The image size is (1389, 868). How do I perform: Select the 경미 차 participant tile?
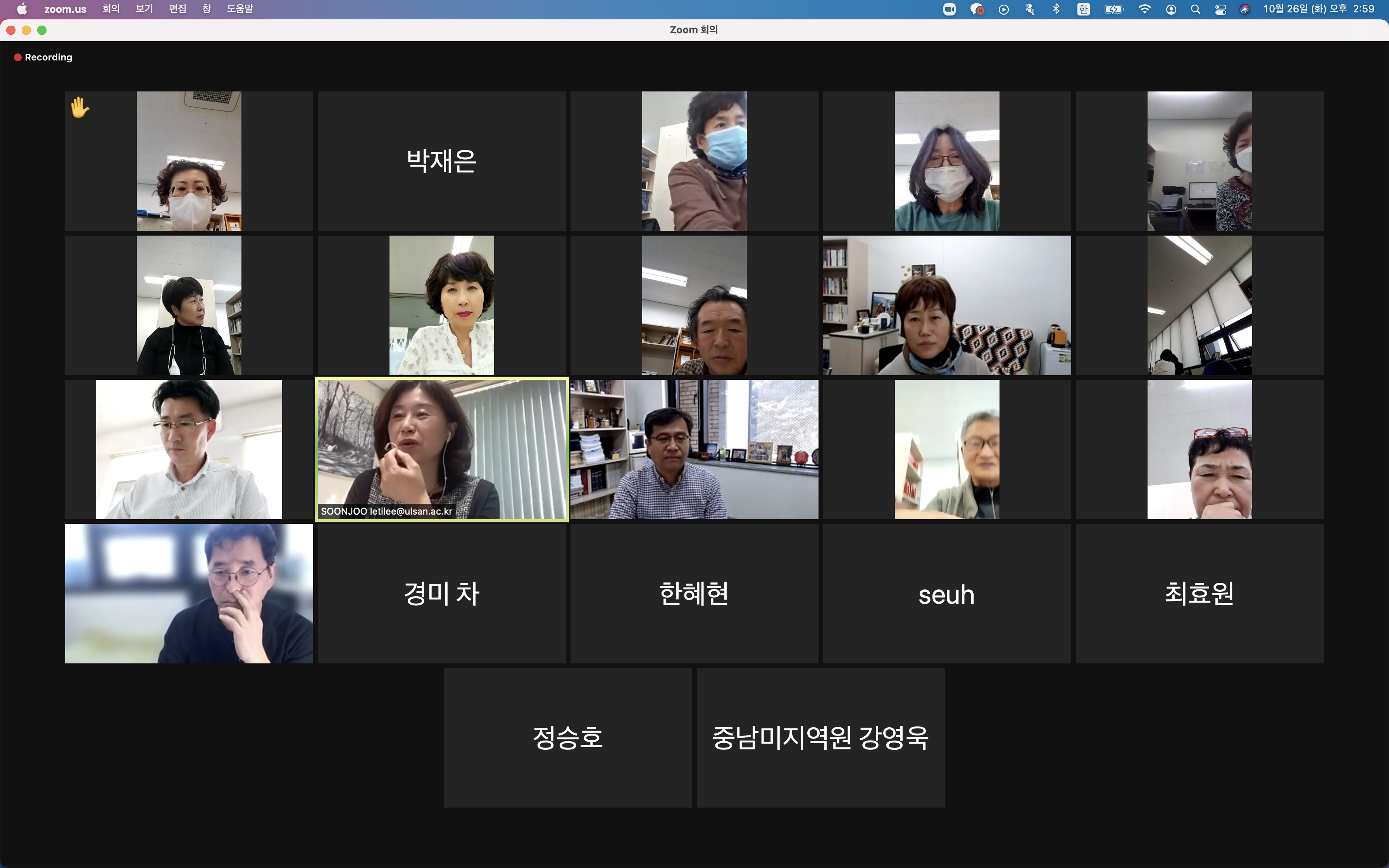coord(441,594)
